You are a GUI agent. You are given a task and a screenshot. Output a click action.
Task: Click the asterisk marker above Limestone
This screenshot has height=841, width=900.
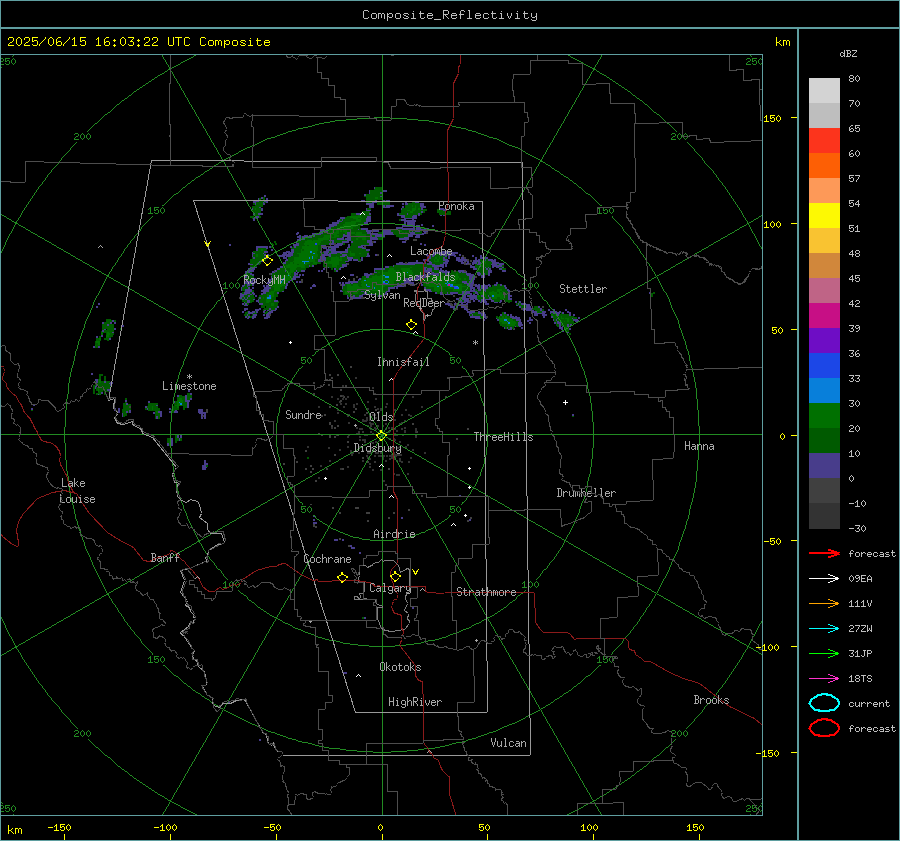(x=189, y=377)
